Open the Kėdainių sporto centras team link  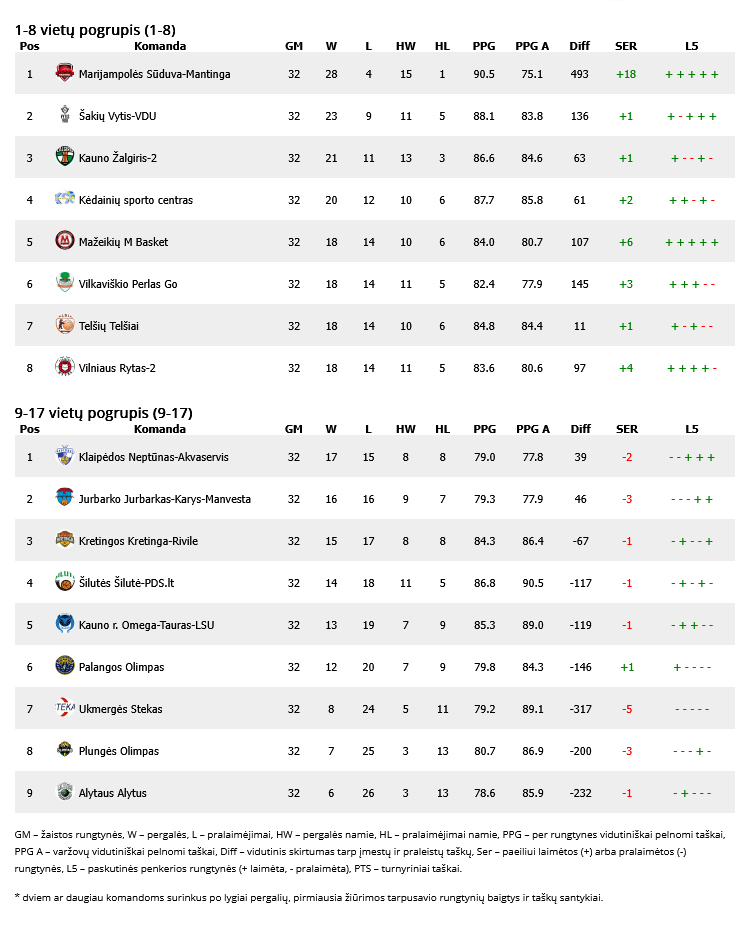coord(136,200)
